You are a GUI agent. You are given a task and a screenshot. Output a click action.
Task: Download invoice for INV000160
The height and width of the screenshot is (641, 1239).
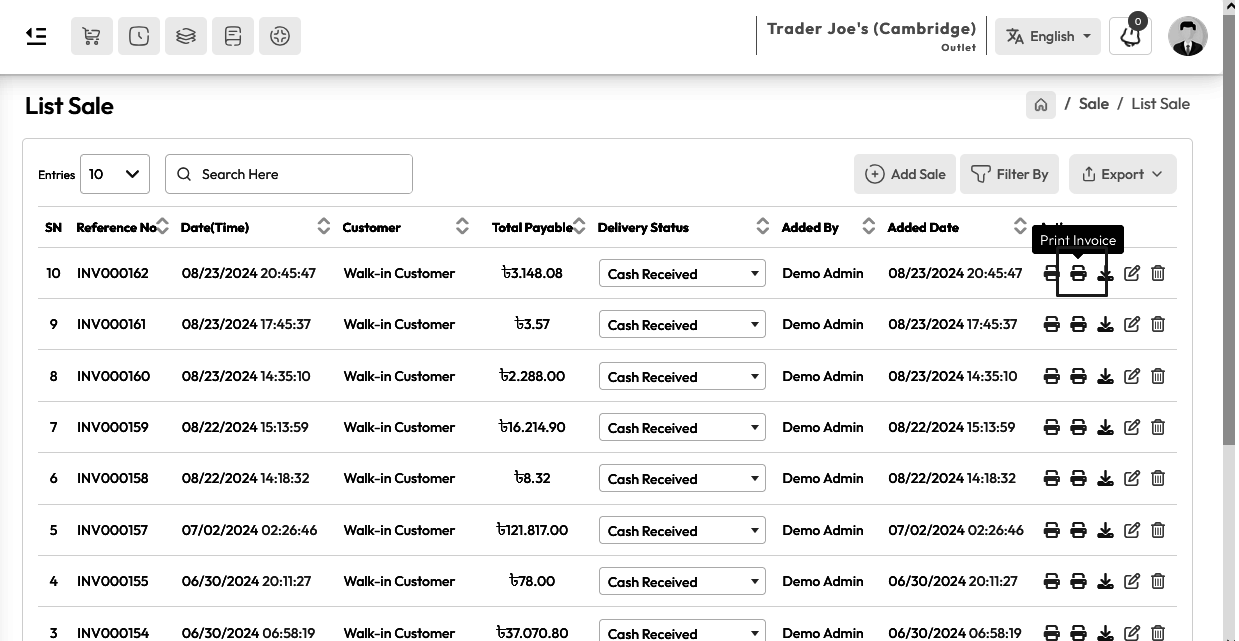click(1105, 376)
